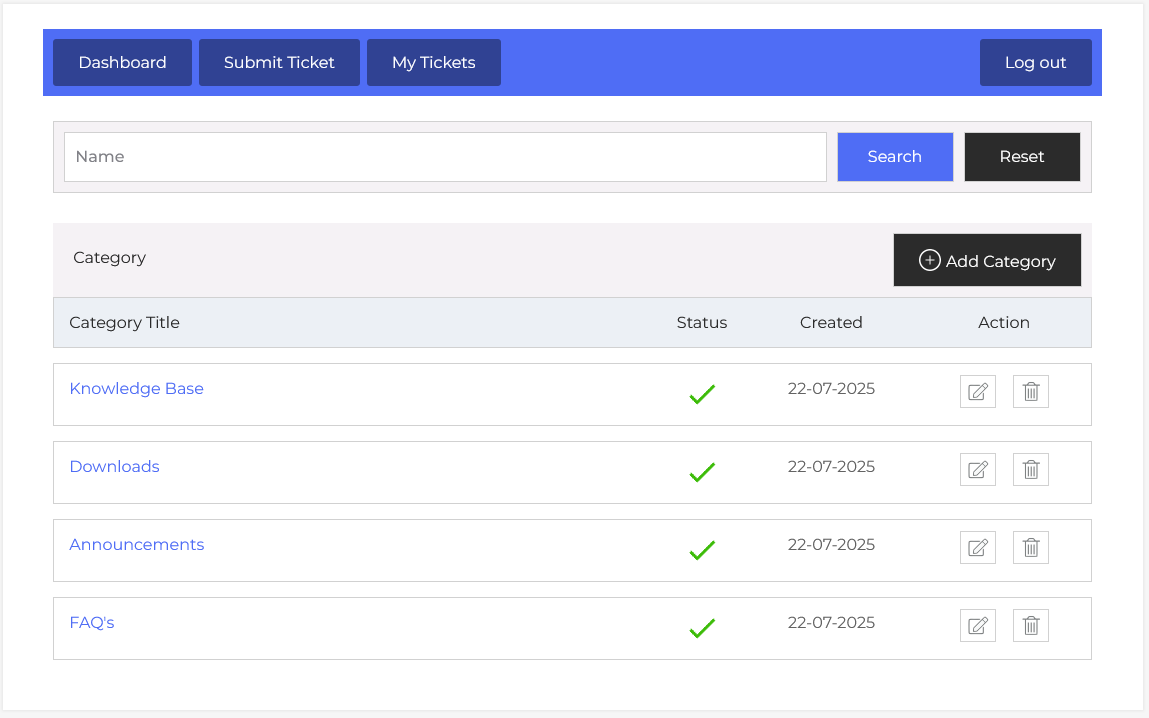Toggle Knowledge Base status checkmark
Image resolution: width=1149 pixels, height=718 pixels.
click(x=702, y=395)
